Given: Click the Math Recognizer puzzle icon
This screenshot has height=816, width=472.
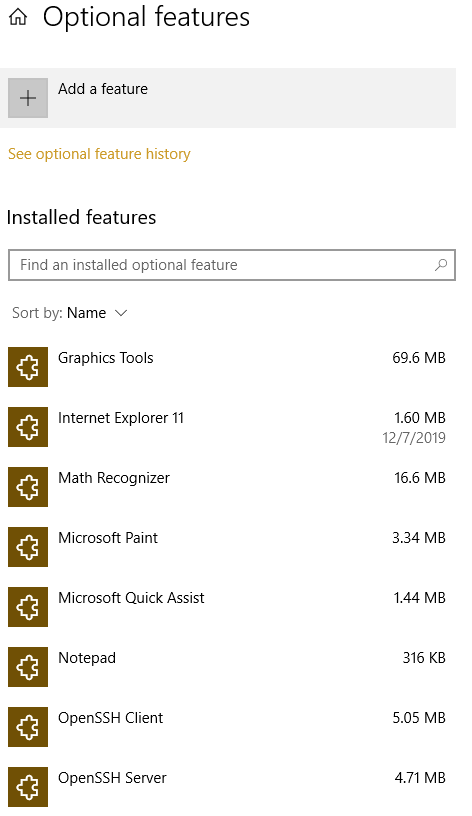Looking at the screenshot, I should [28, 487].
